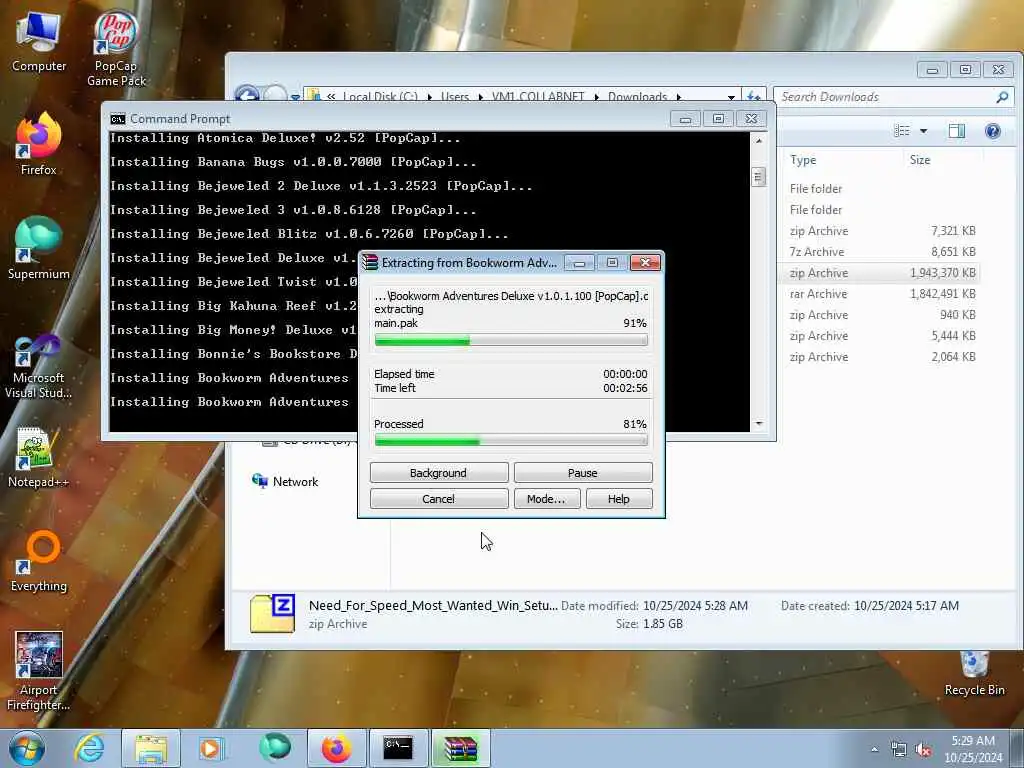
Task: Click the Command Prompt scrollbar thumb
Action: click(758, 177)
